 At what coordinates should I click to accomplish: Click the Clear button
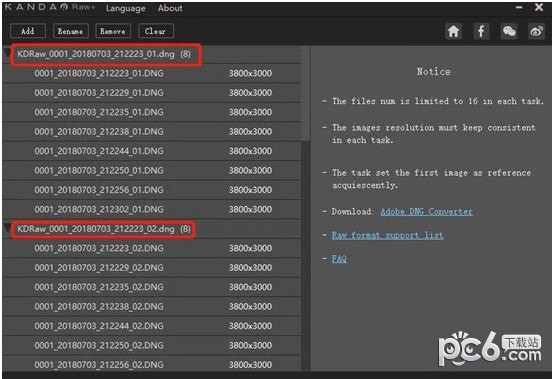point(156,31)
